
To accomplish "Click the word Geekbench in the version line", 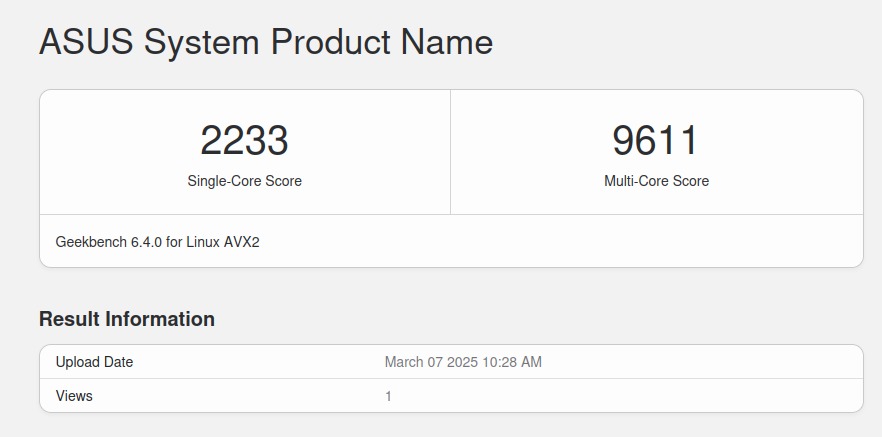I will point(90,242).
